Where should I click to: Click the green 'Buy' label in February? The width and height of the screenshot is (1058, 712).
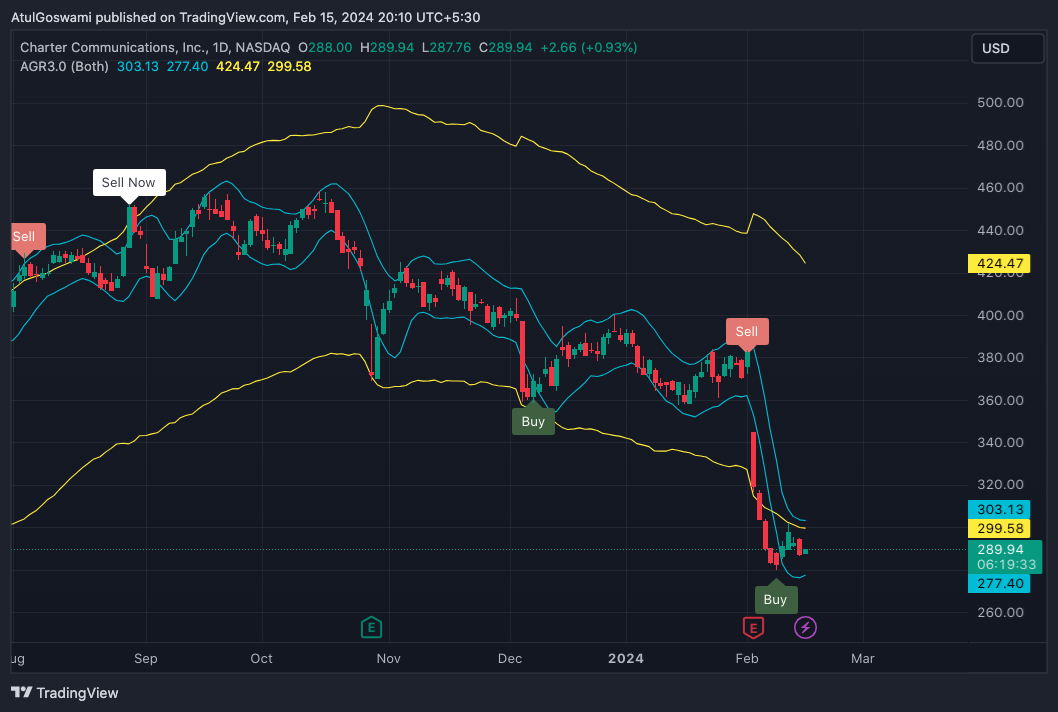click(775, 599)
